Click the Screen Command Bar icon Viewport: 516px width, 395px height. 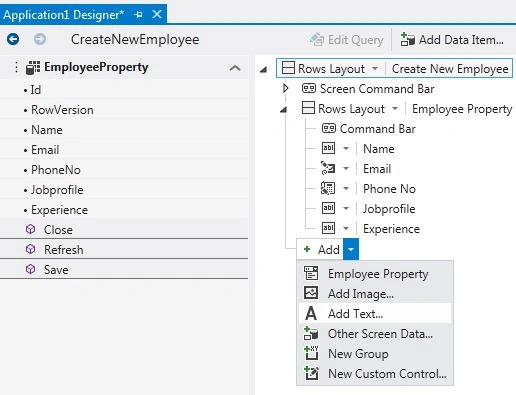(309, 88)
